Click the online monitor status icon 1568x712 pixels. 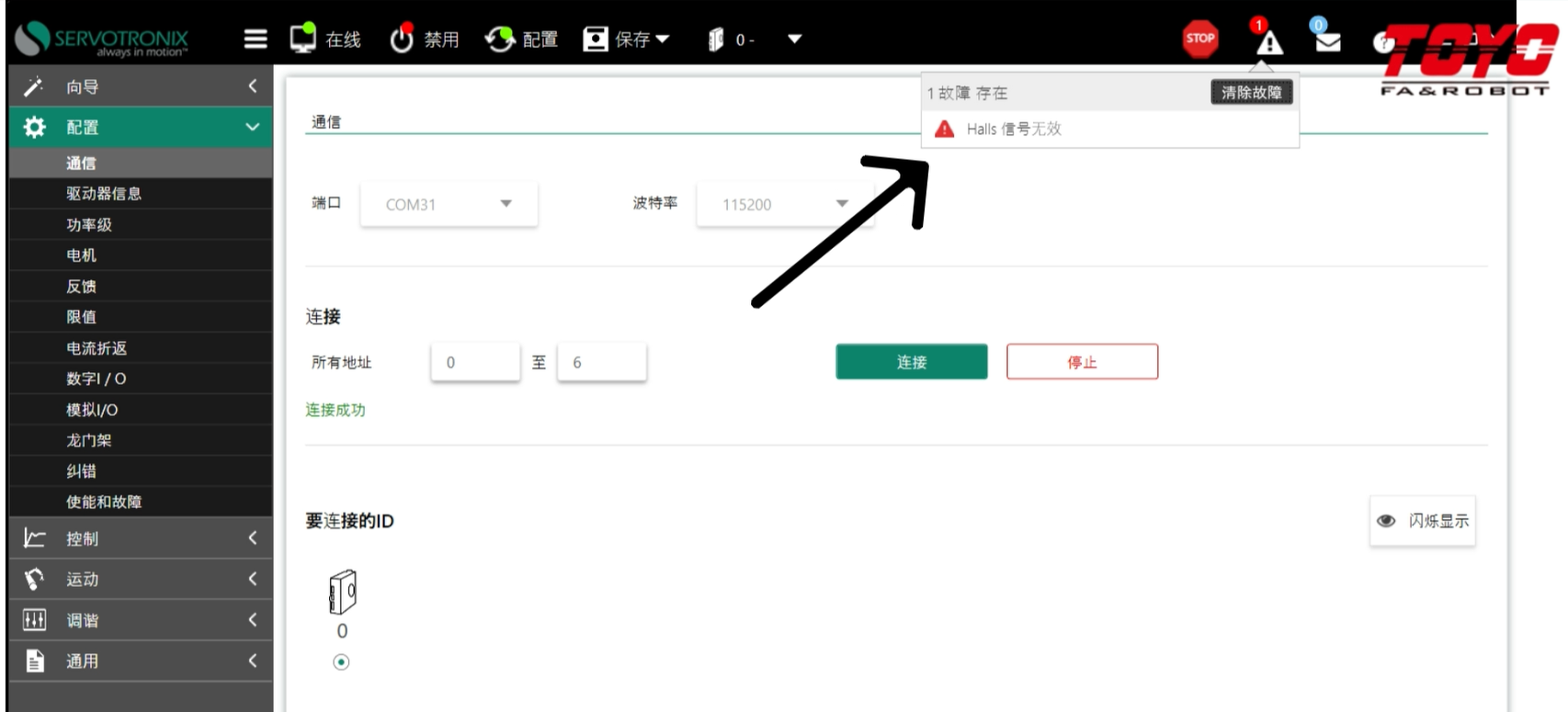pos(303,39)
